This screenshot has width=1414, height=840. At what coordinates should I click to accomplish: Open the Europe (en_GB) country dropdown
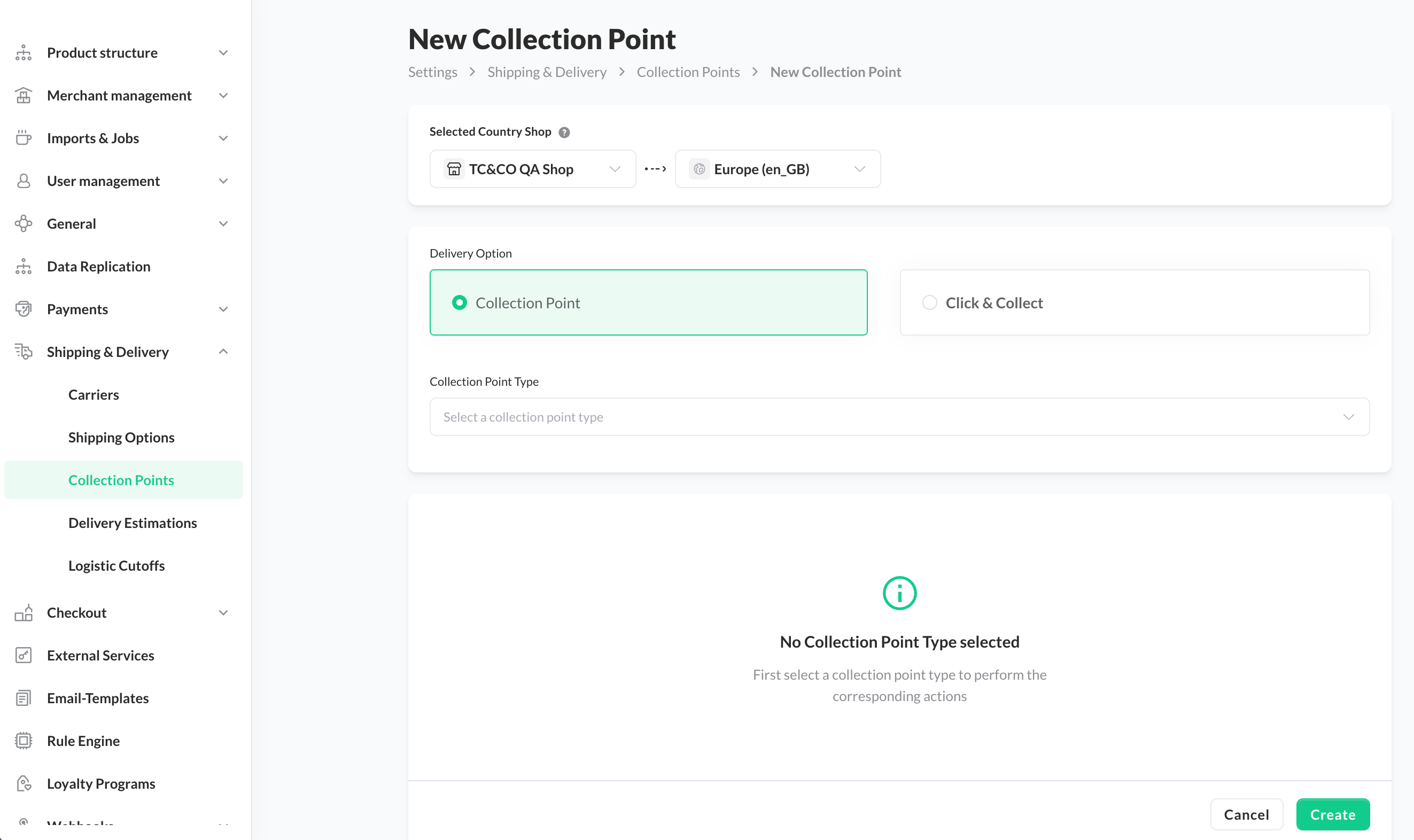(777, 169)
